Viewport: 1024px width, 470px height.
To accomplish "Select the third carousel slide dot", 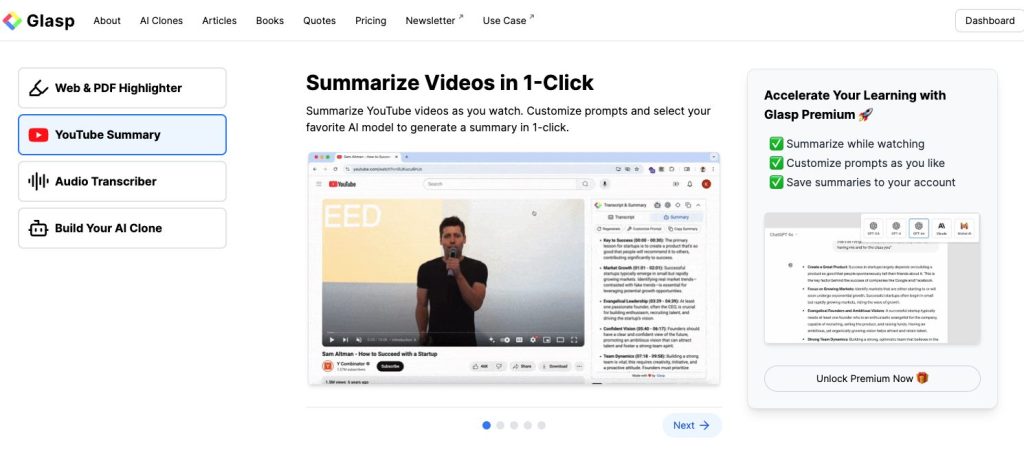I will pos(514,426).
